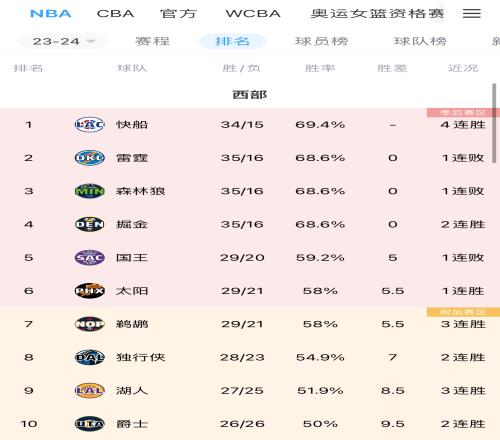Click the 胜/负 column header
The height and width of the screenshot is (440, 500).
(x=242, y=68)
